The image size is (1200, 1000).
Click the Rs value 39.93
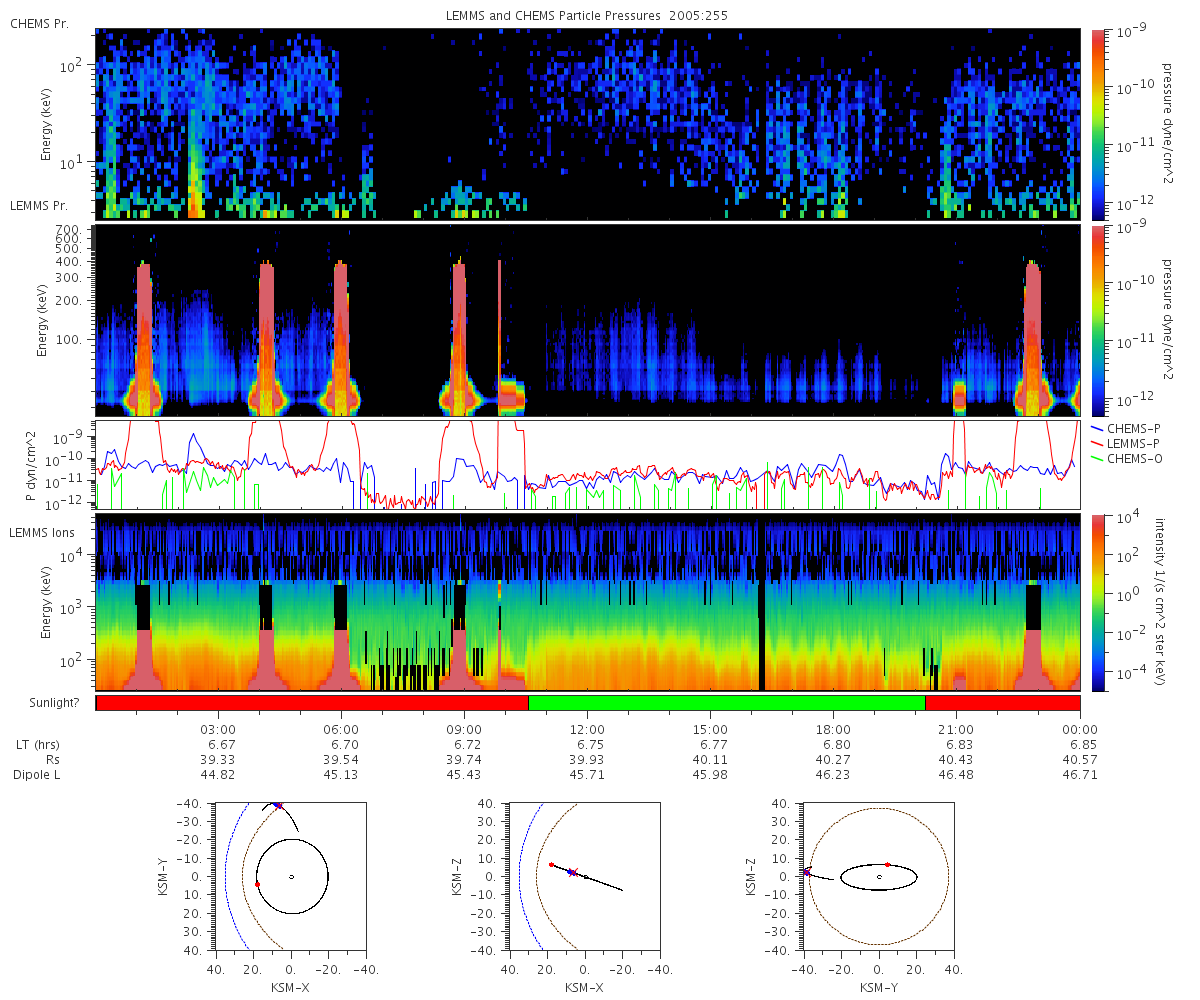(x=587, y=760)
